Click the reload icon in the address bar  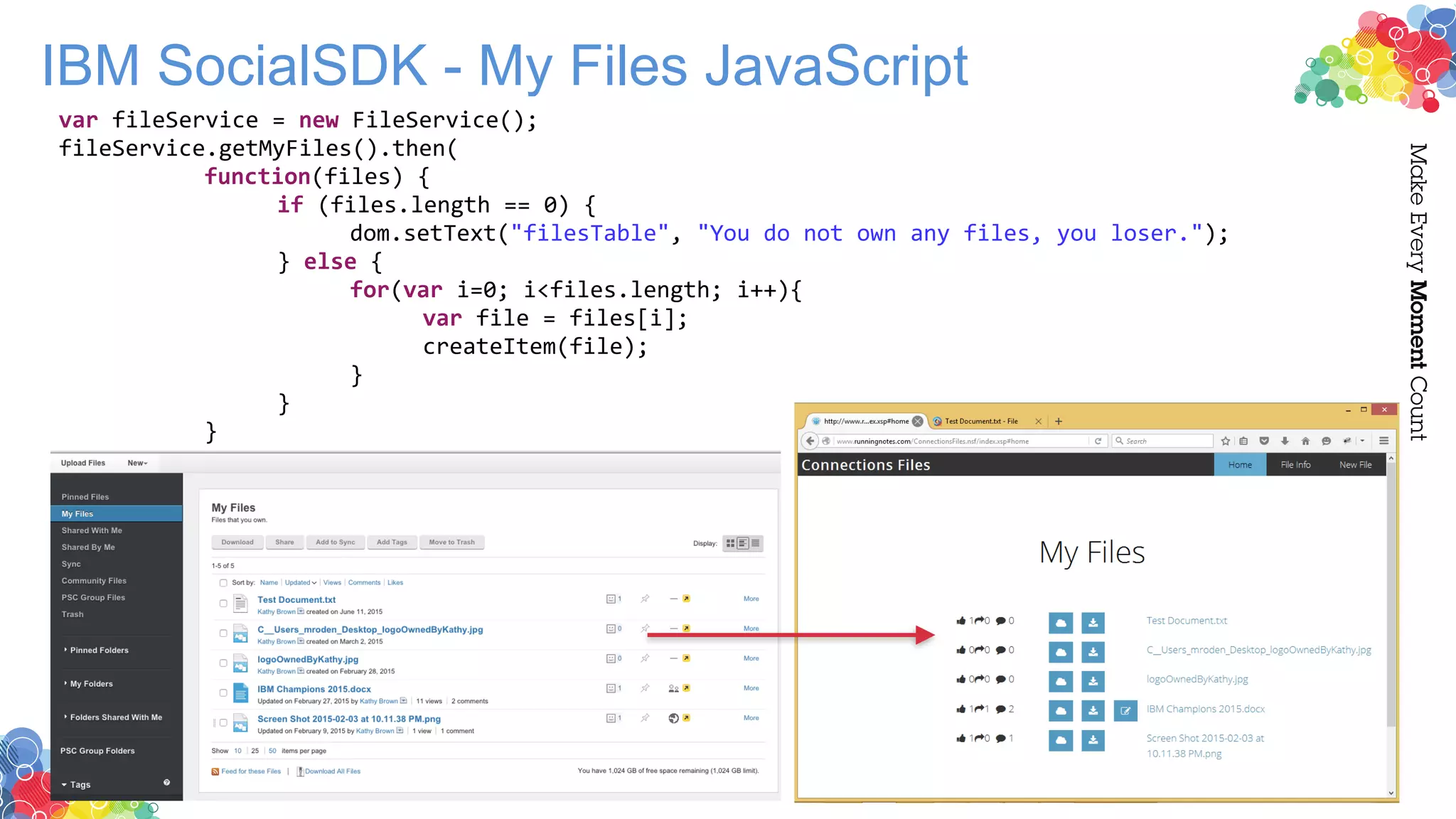tap(1098, 441)
